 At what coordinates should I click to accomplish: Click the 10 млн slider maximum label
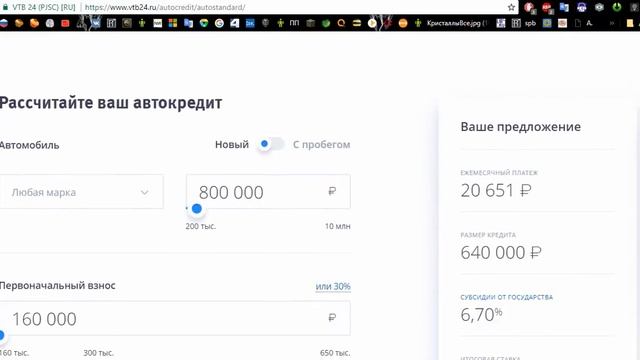(338, 226)
